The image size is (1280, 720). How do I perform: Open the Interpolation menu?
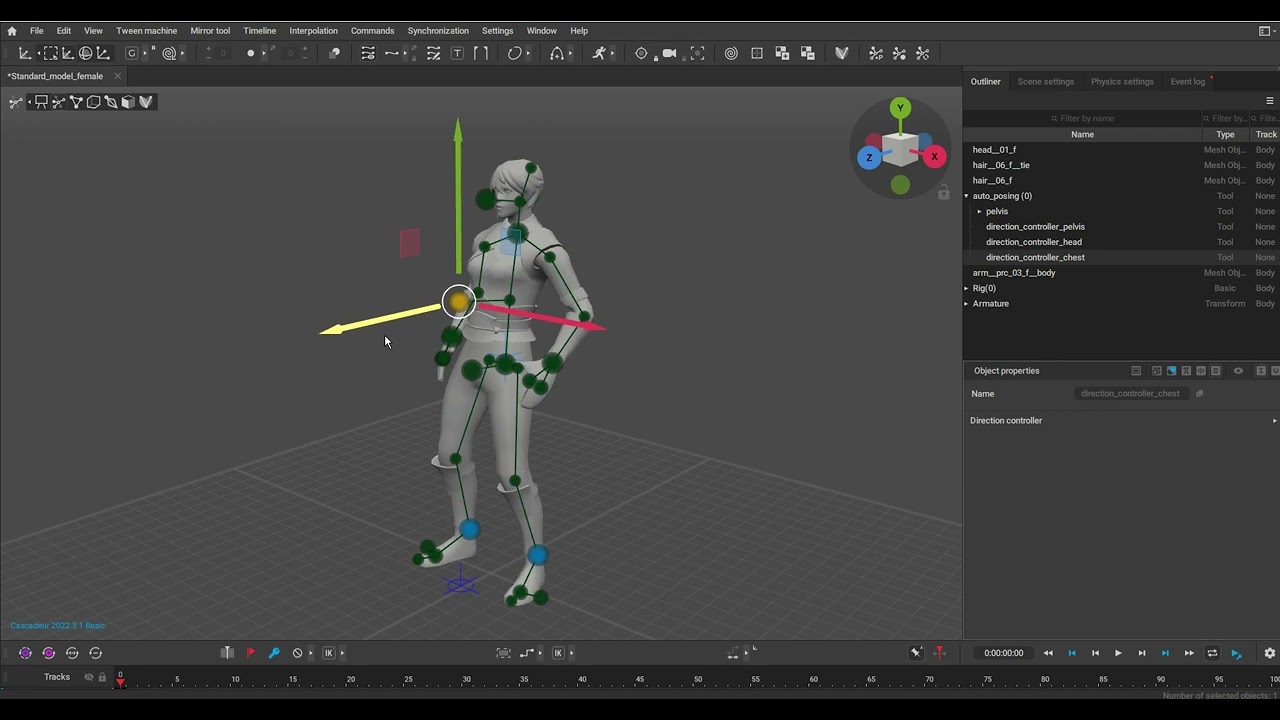tap(313, 31)
